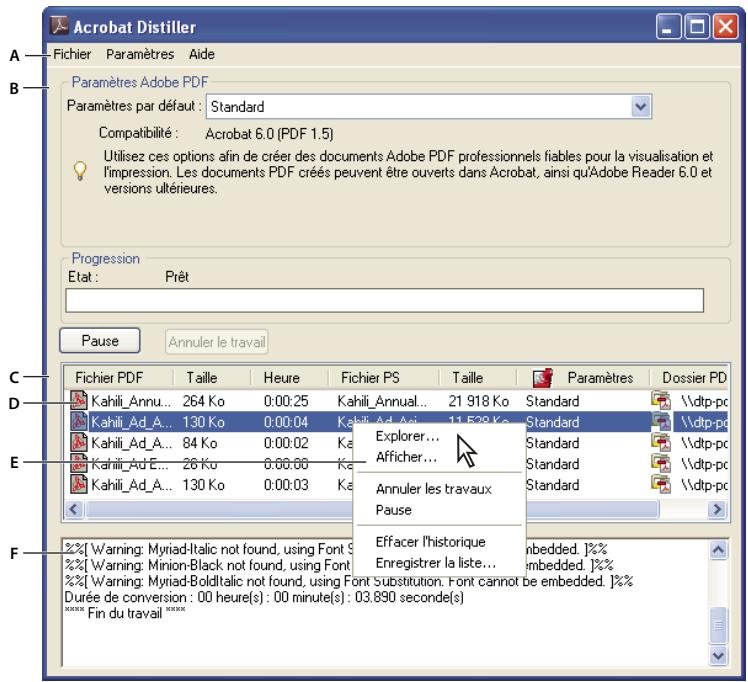
Task: Choose Pause in the context menu
Action: [x=394, y=510]
